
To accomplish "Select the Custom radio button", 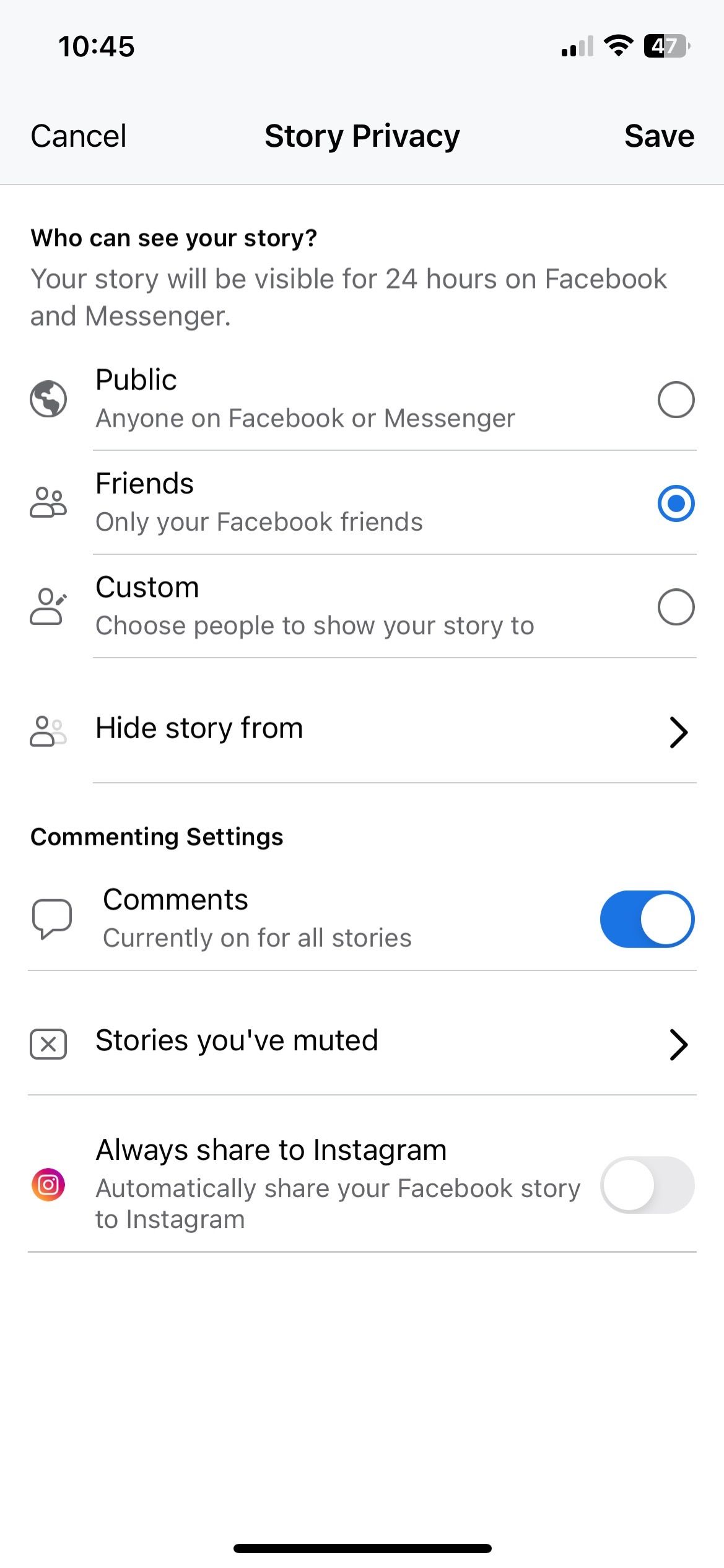I will point(676,607).
